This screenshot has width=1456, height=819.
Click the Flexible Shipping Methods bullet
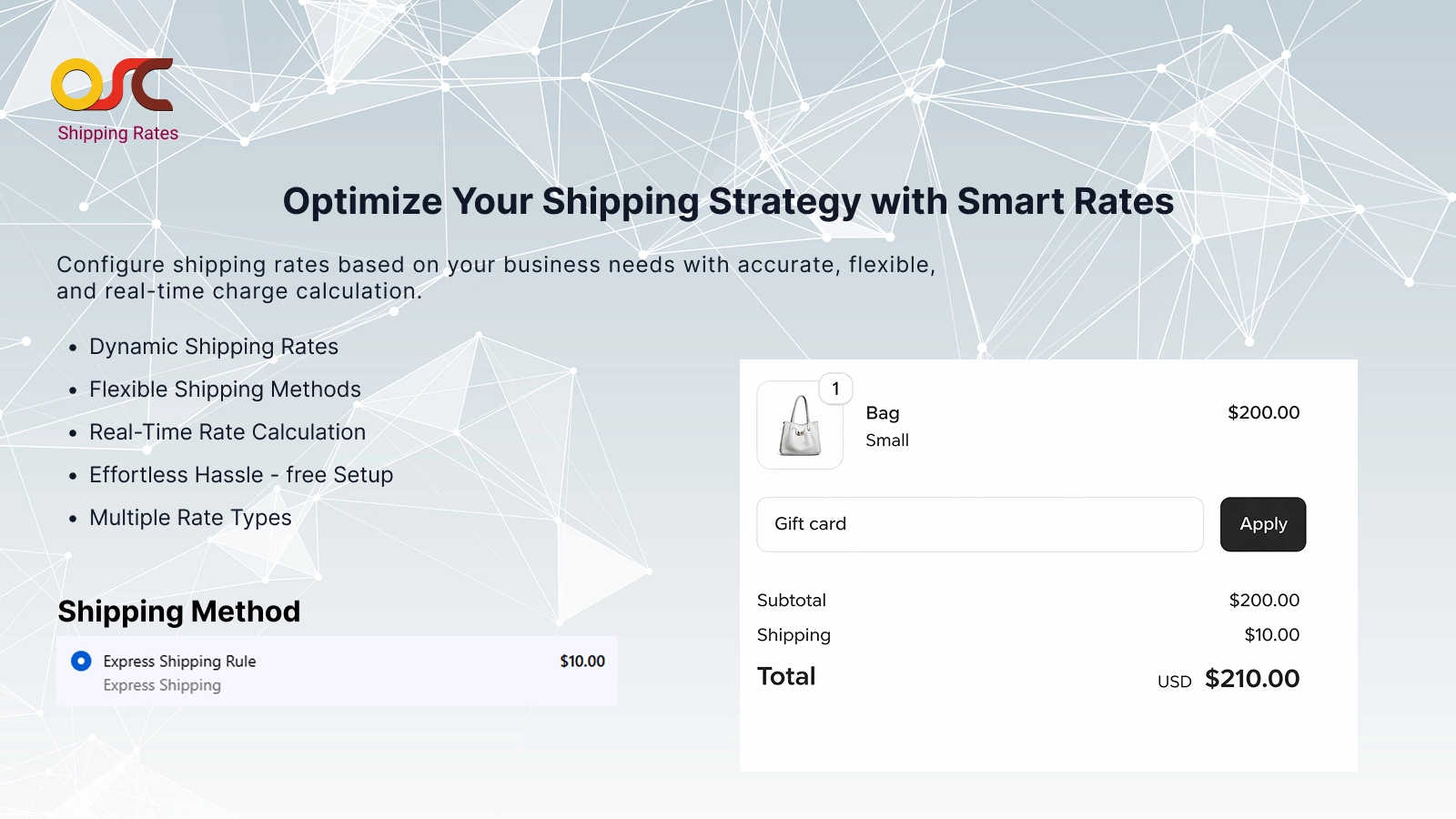point(225,389)
